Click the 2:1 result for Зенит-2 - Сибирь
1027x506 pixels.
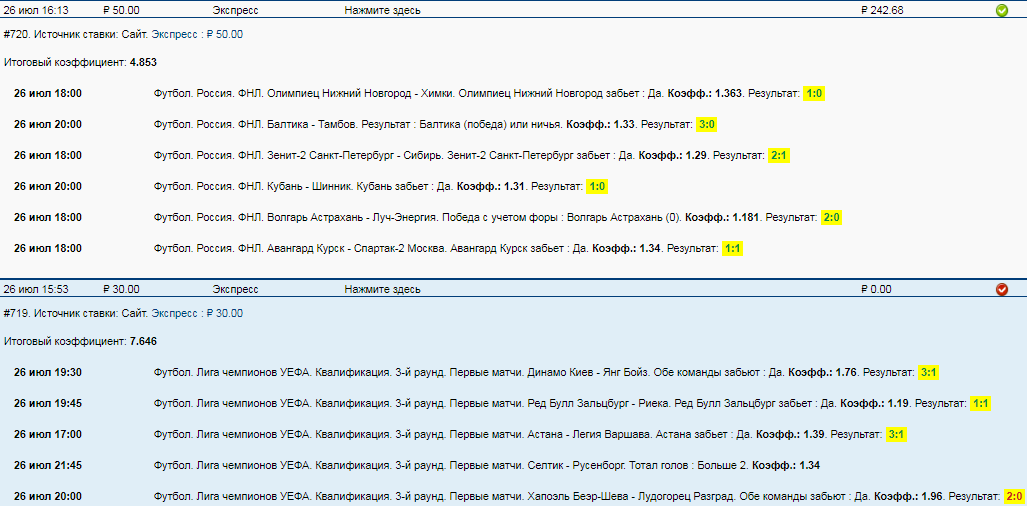point(779,155)
